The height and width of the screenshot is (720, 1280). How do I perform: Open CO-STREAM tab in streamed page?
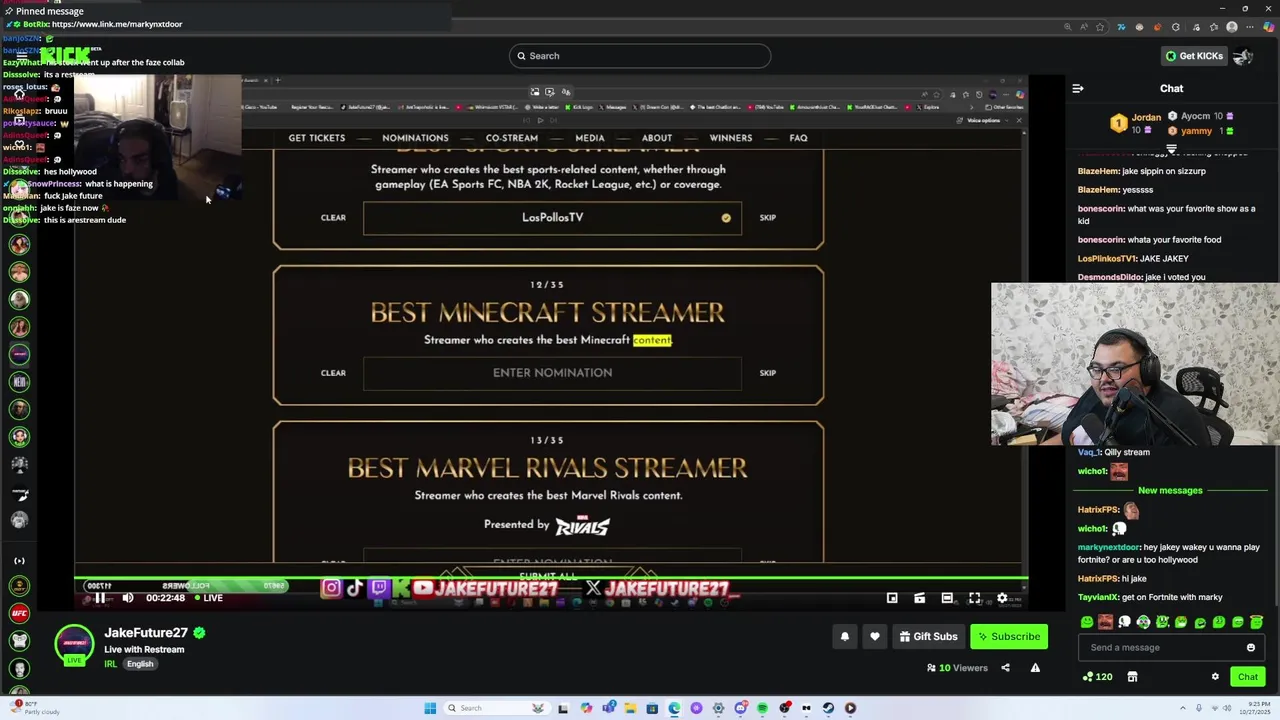[x=512, y=138]
